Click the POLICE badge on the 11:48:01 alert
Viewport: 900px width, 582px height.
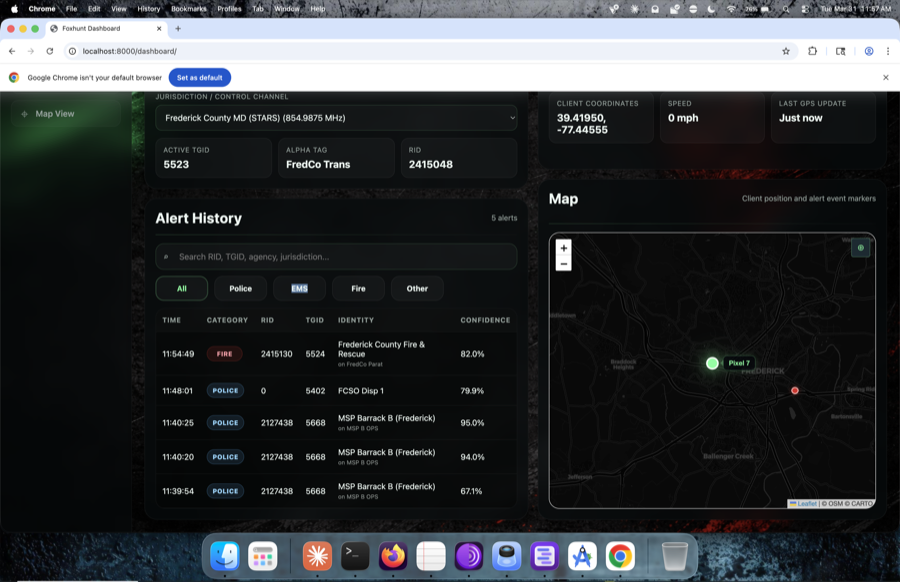coord(225,390)
